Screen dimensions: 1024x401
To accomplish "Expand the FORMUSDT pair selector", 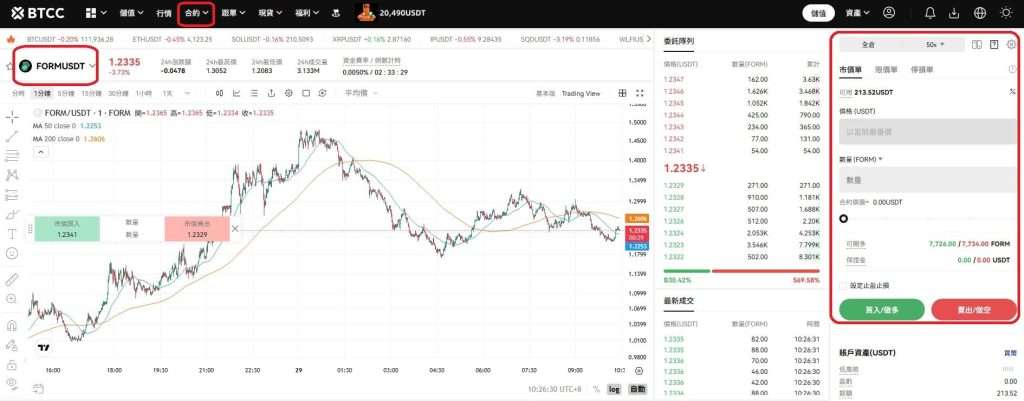I will point(93,66).
